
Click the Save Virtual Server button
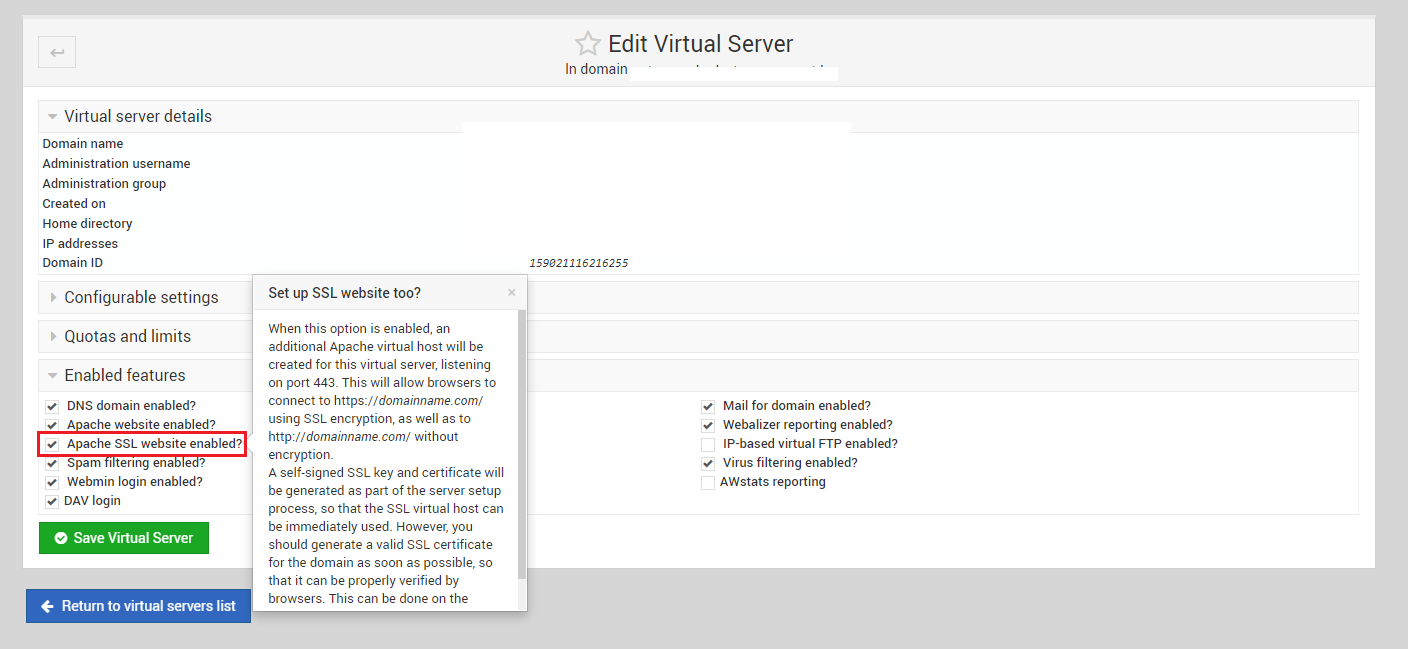[x=123, y=537]
